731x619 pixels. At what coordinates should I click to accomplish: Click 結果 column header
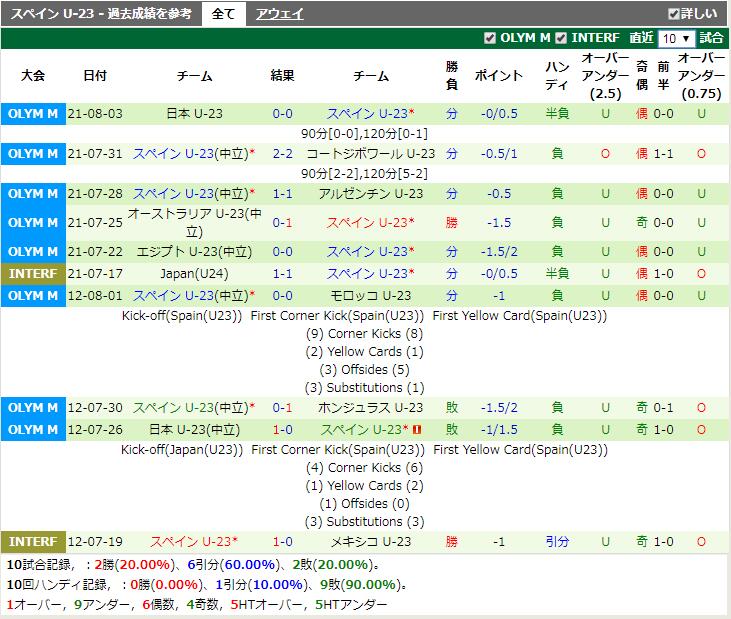pos(283,76)
